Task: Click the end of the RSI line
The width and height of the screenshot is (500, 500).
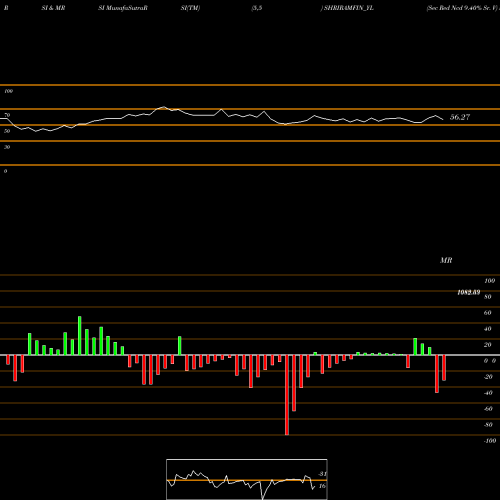Action: [x=443, y=119]
